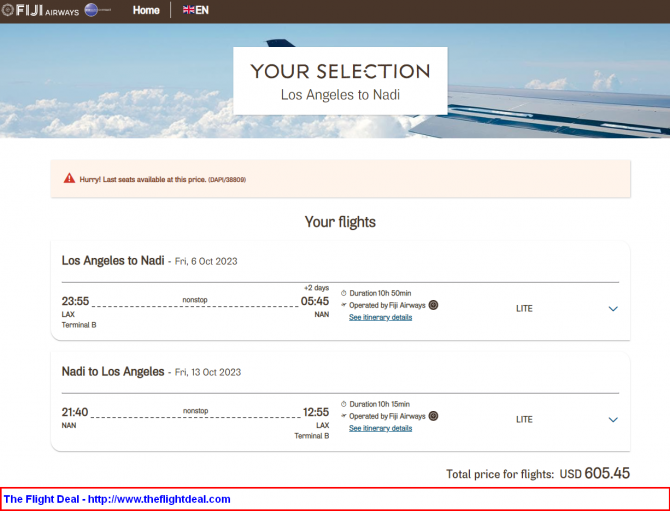This screenshot has width=670, height=511.
Task: Click the red warning triangle icon
Action: [69, 179]
